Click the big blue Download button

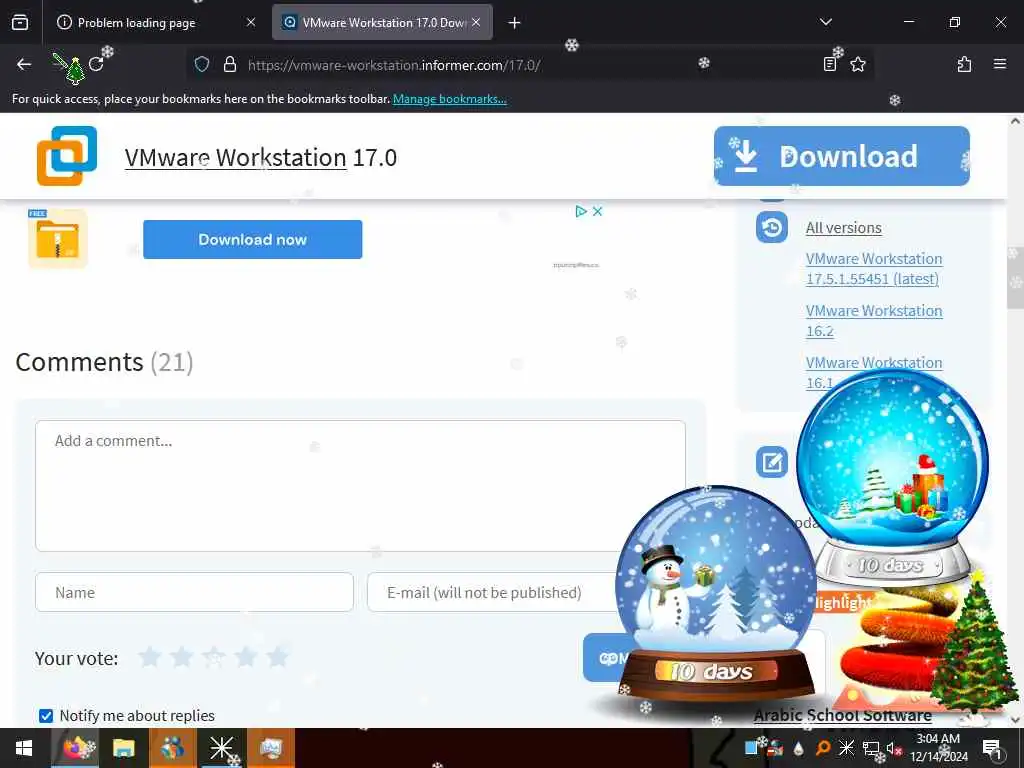841,156
